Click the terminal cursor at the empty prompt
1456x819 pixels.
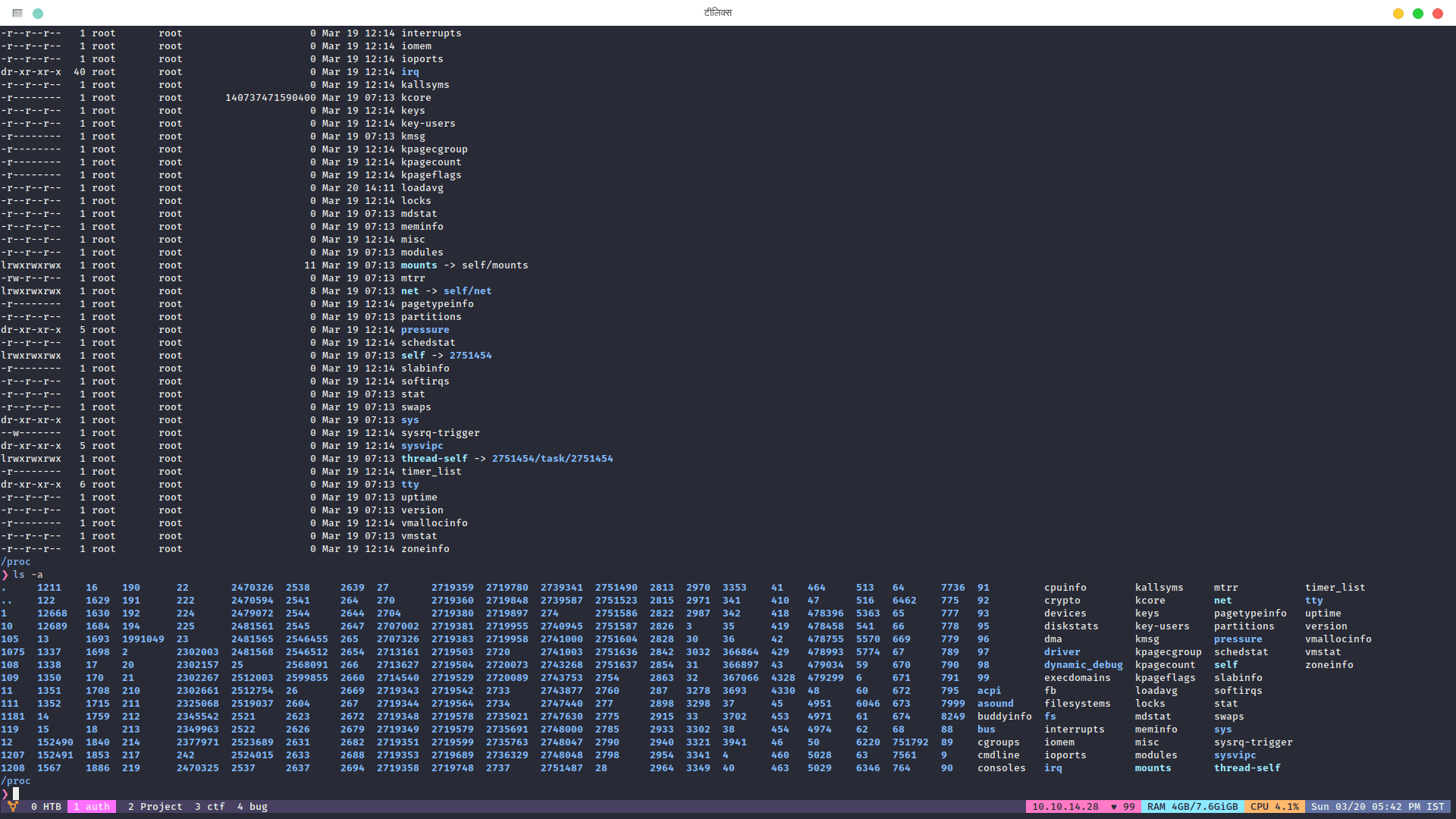coord(16,794)
